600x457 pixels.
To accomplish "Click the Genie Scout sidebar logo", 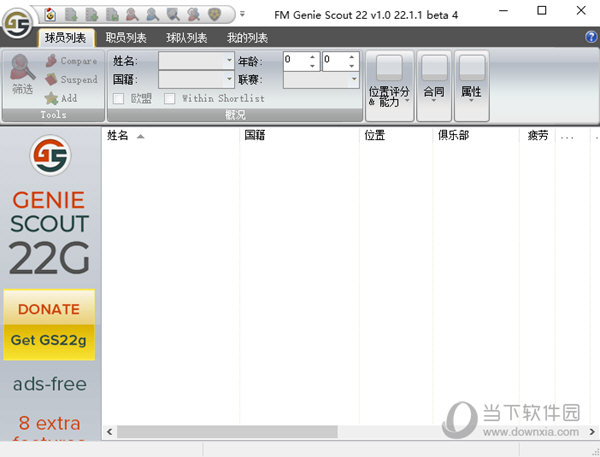I will [50, 155].
